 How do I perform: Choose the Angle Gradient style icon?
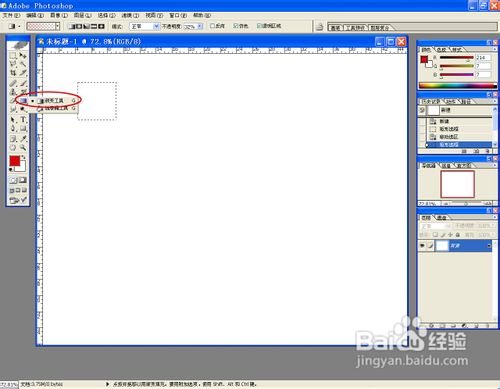tap(86, 26)
